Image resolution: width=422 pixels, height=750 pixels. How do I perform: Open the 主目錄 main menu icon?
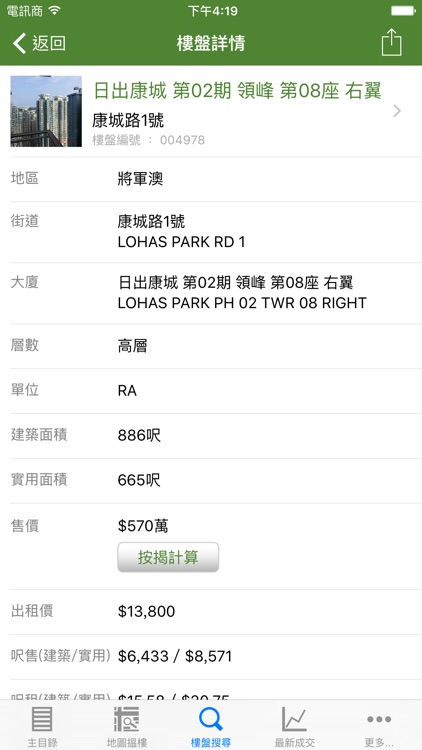[42, 719]
